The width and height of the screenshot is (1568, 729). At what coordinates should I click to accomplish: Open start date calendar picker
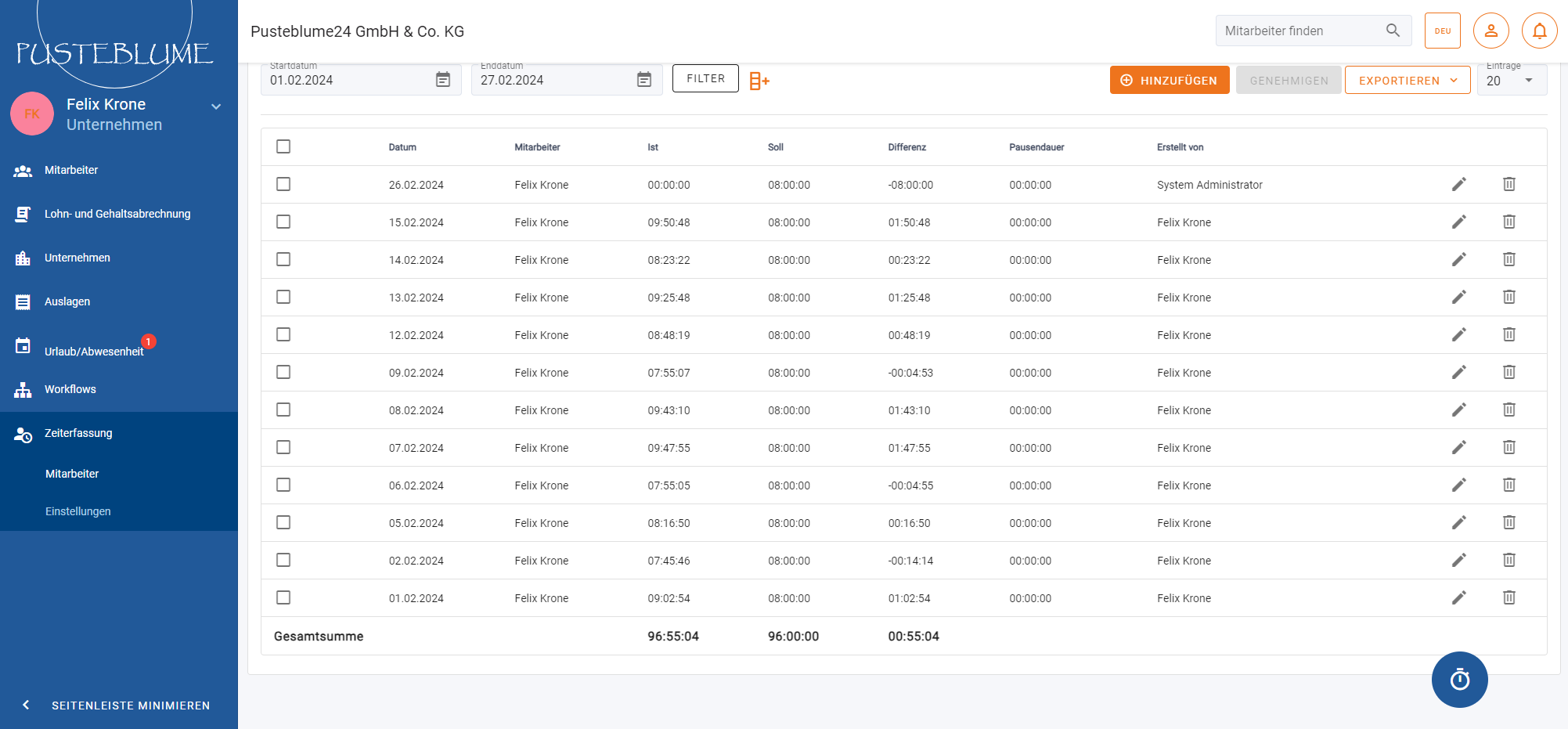pos(443,80)
